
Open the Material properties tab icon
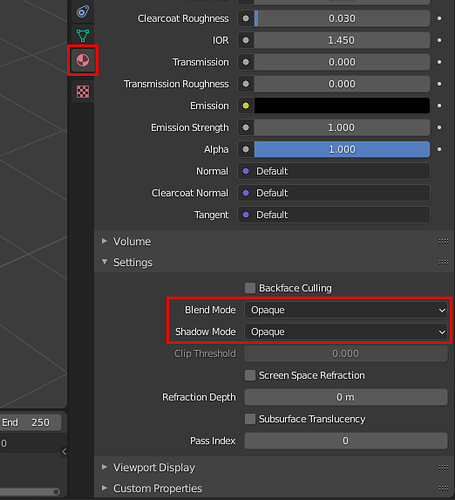pos(83,60)
